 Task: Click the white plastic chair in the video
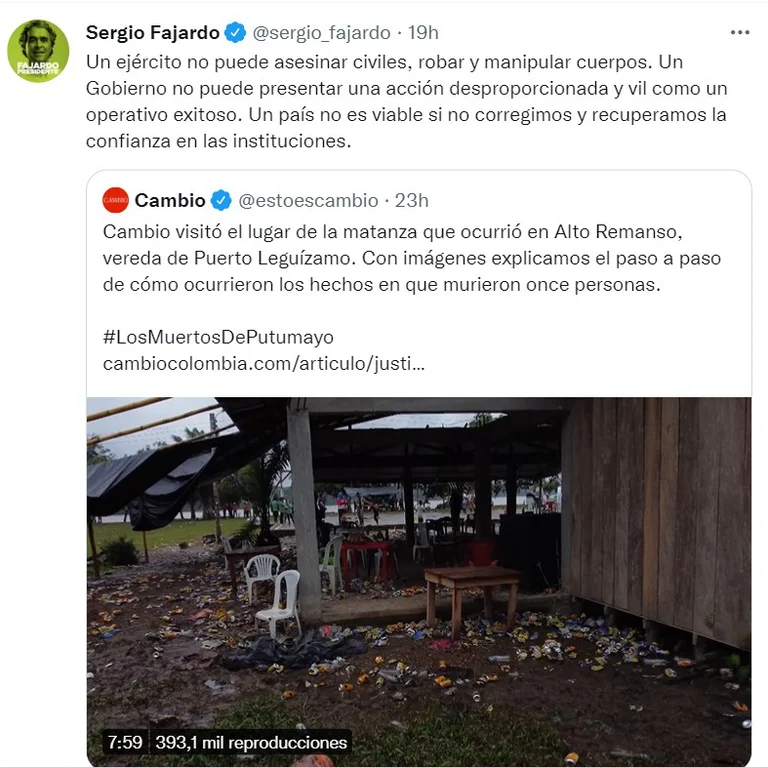[x=280, y=603]
